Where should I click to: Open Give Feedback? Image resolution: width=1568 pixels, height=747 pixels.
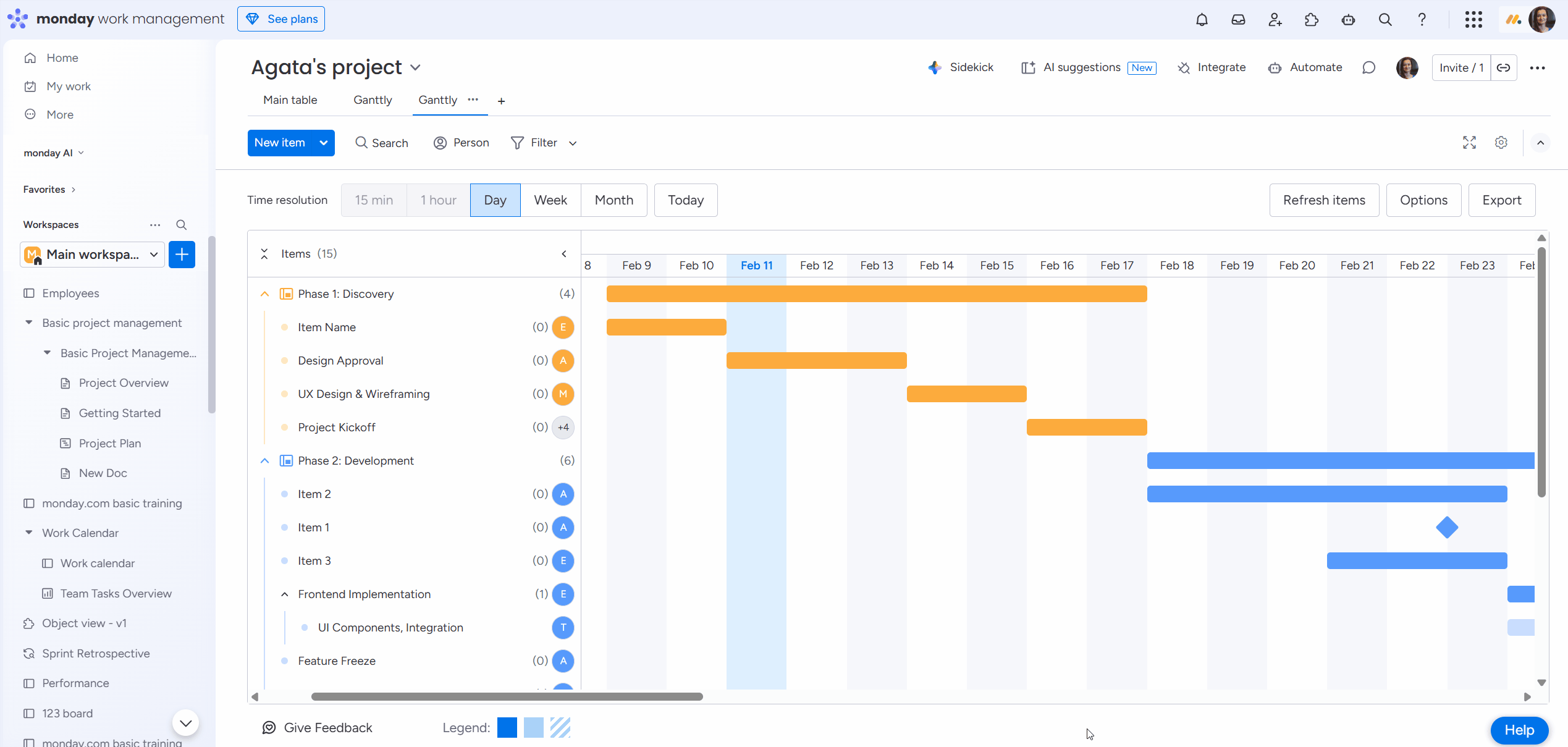click(318, 728)
